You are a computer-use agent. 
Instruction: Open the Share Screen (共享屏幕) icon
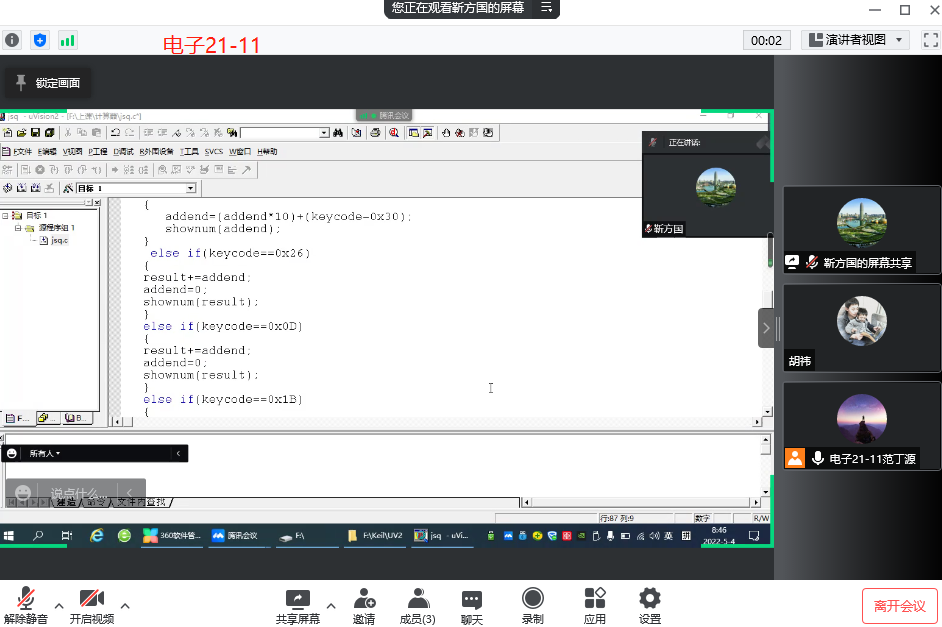pos(298,599)
